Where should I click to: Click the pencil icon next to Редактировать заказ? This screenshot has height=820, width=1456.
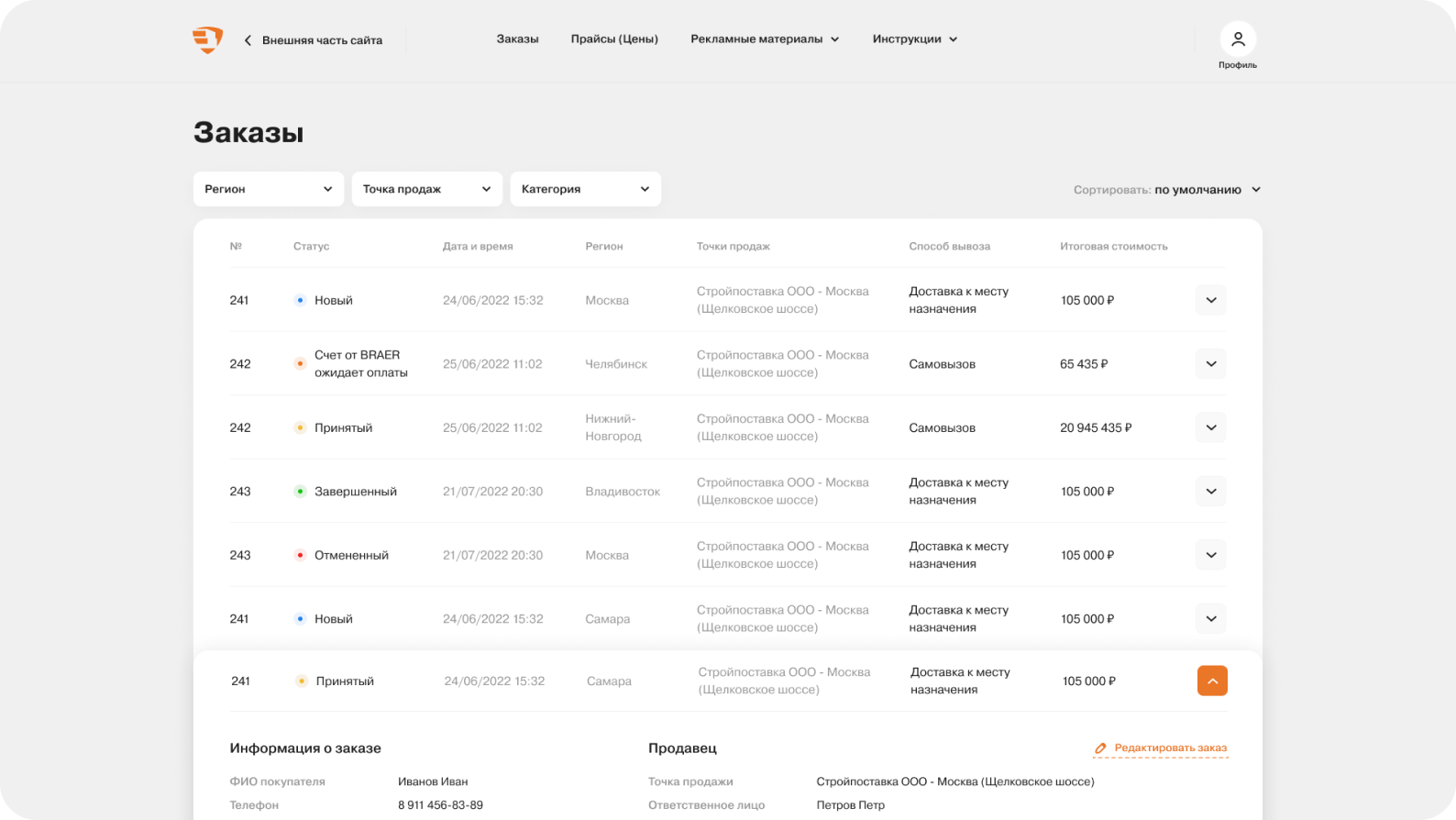coord(1100,748)
